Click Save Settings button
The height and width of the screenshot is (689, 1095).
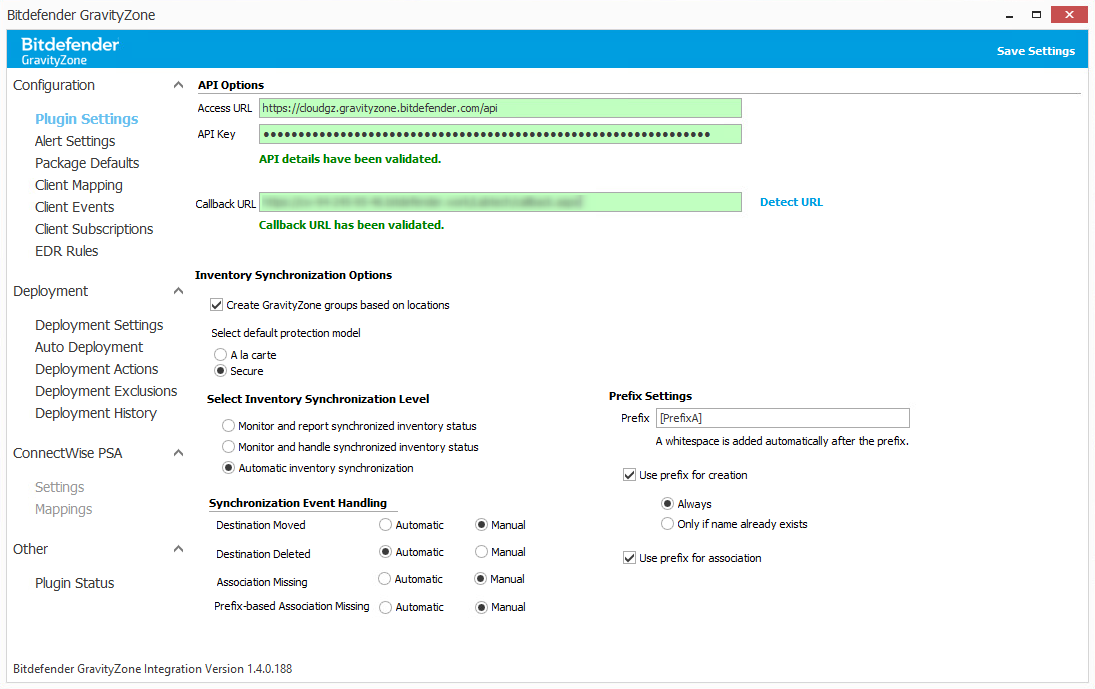pyautogui.click(x=1035, y=51)
